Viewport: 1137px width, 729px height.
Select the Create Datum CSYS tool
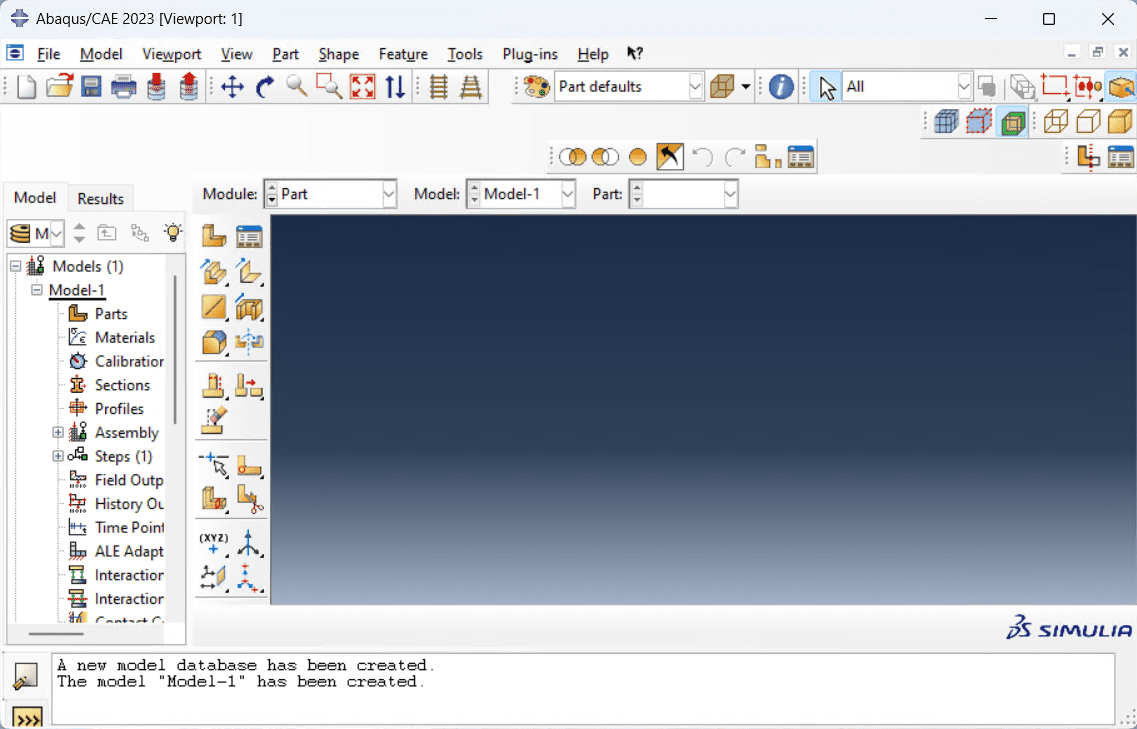[249, 578]
